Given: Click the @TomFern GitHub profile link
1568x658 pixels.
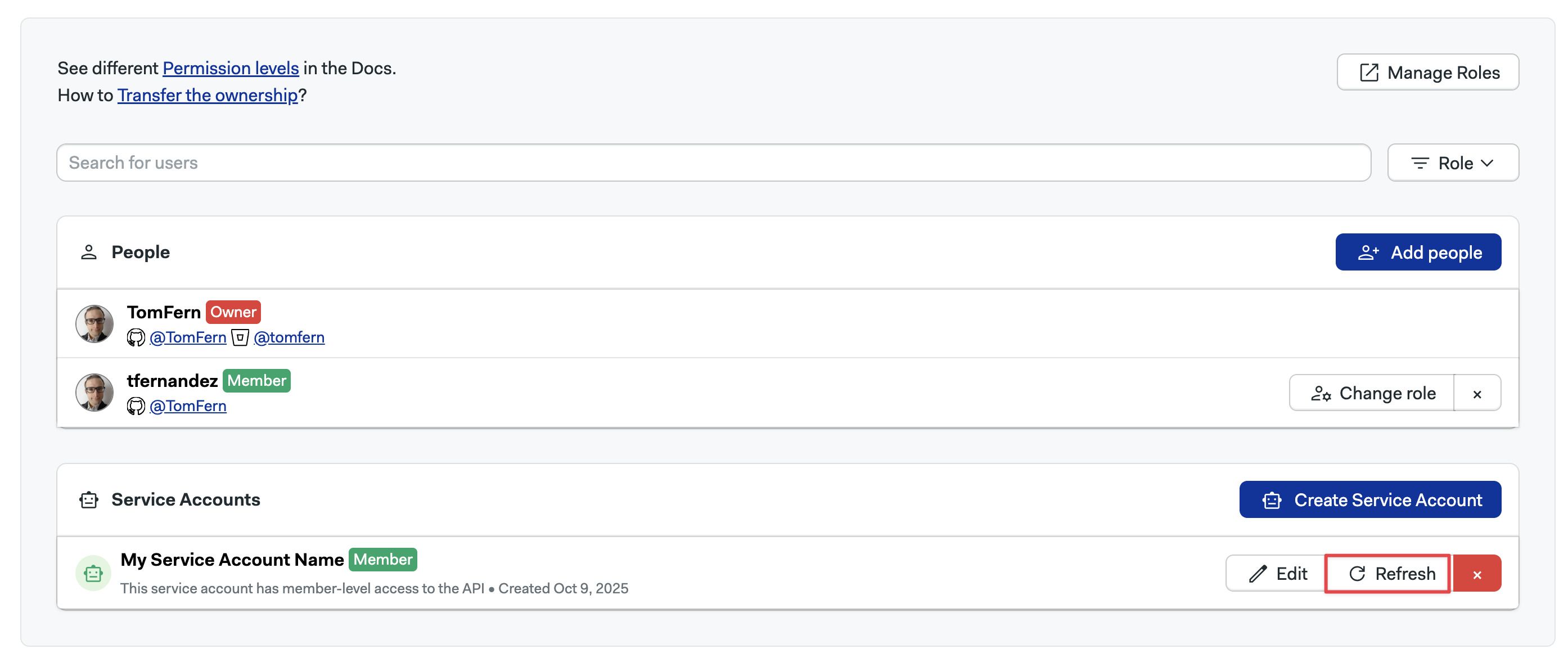Looking at the screenshot, I should tap(187, 337).
